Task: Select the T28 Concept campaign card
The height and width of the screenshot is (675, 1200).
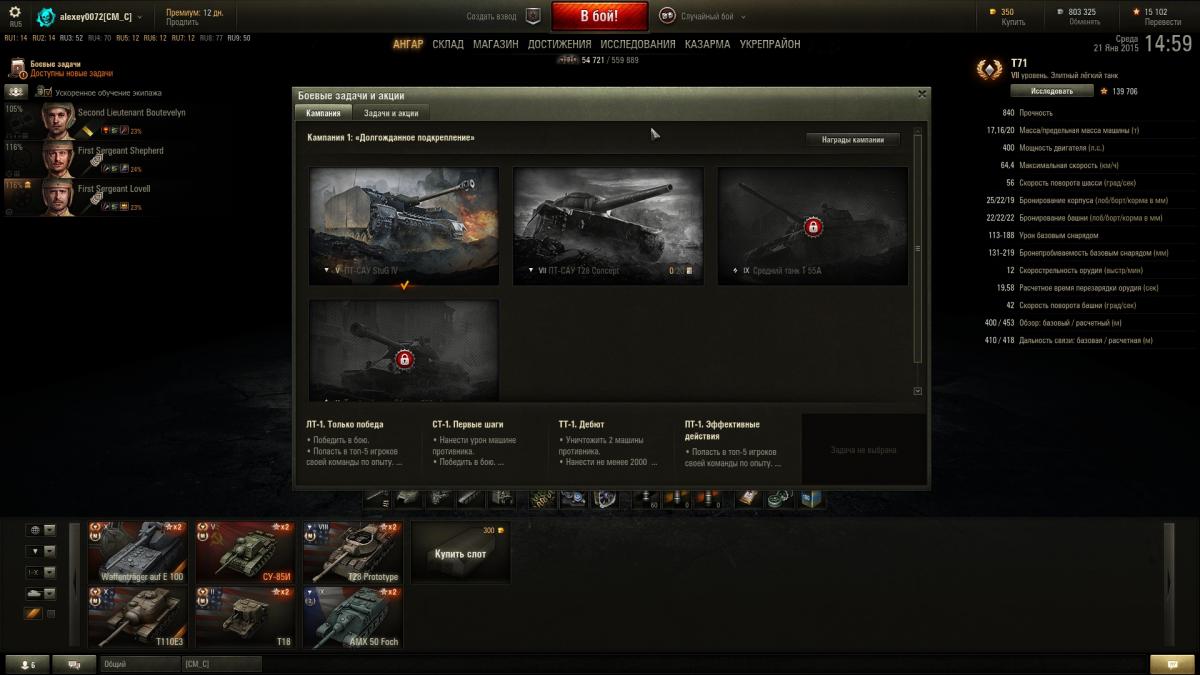Action: (x=608, y=226)
